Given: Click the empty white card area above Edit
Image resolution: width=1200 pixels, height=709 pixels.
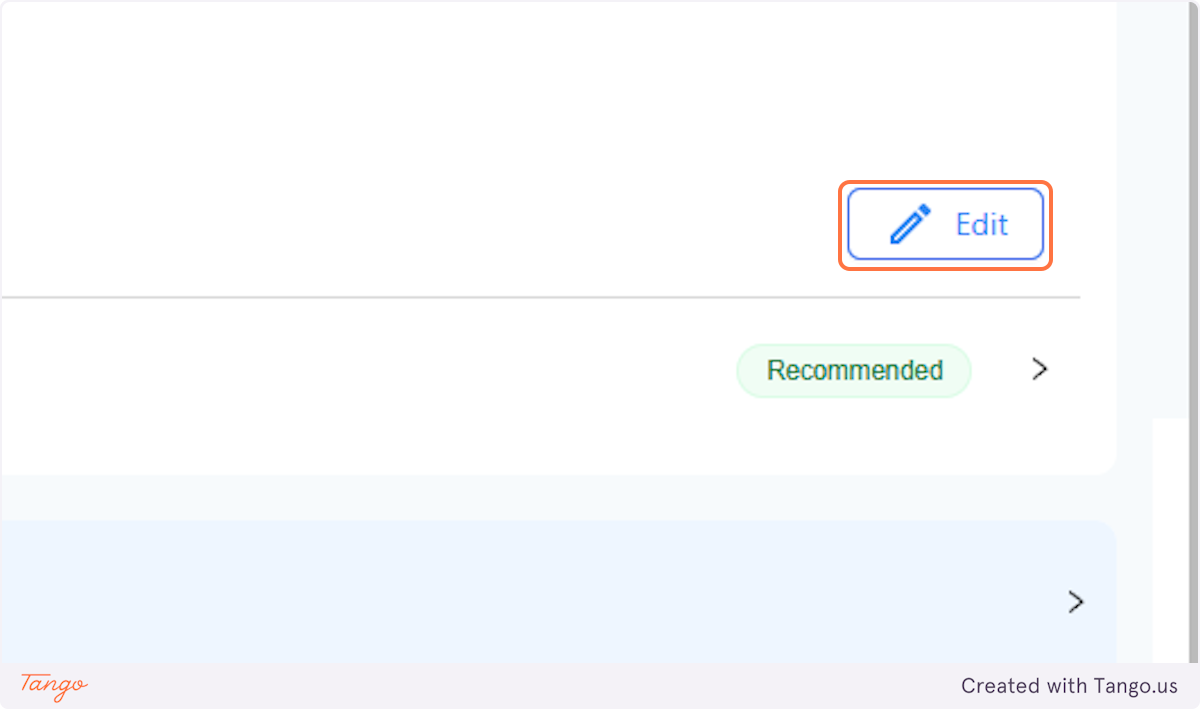Looking at the screenshot, I should click(x=558, y=90).
